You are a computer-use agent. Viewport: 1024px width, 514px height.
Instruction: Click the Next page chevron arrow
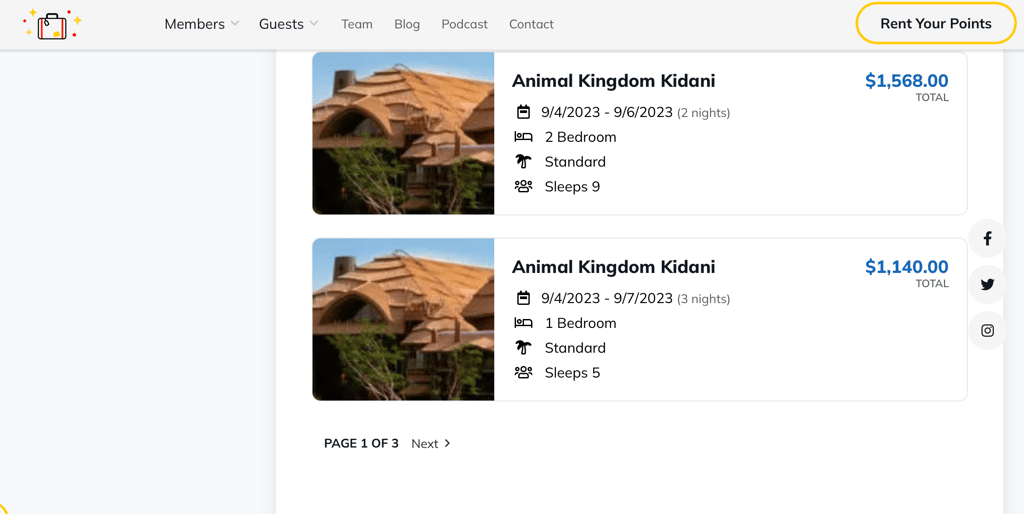[447, 443]
